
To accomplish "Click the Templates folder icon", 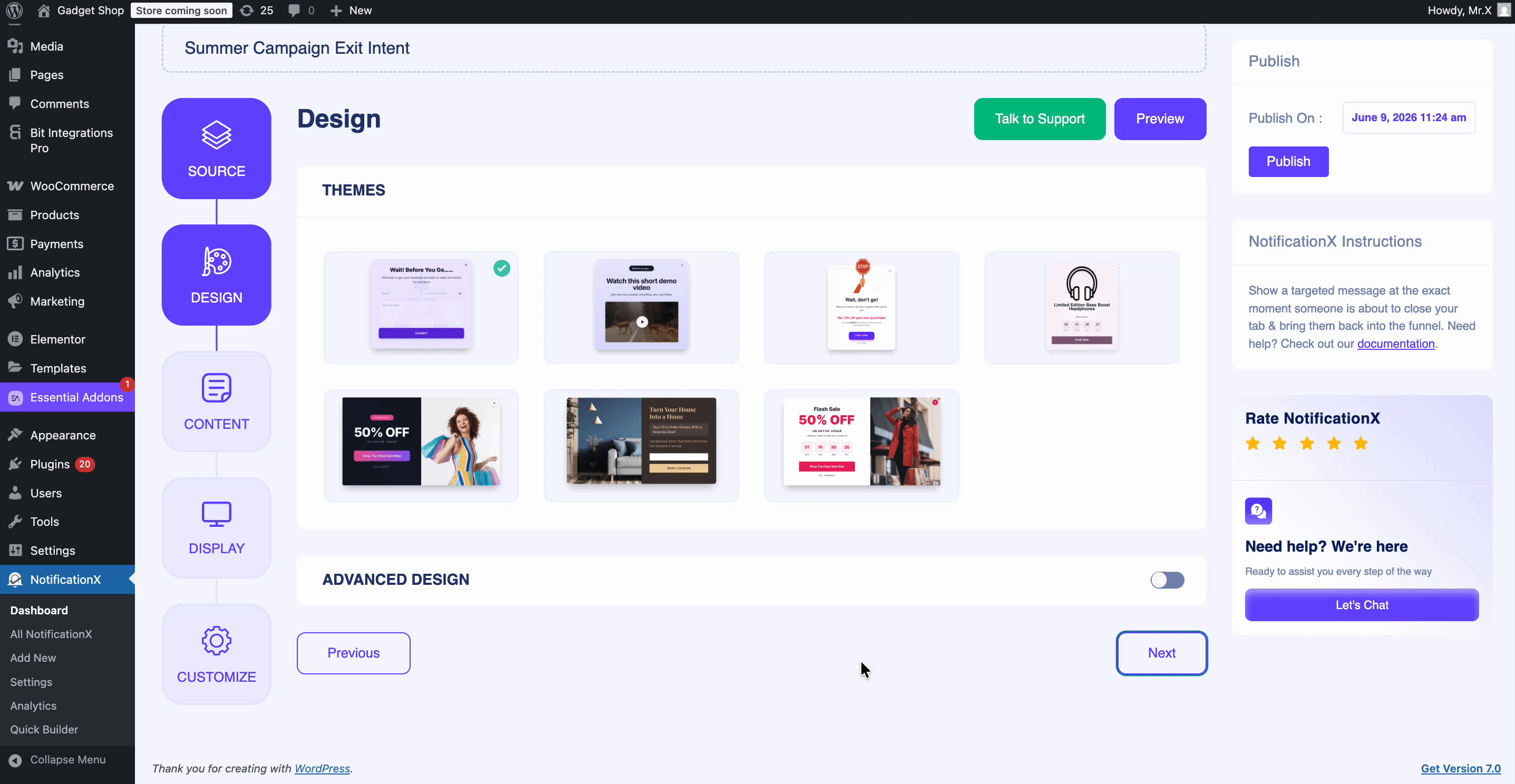I will pos(15,368).
